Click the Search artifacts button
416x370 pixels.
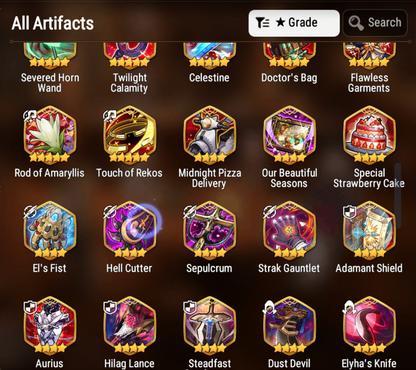click(375, 23)
